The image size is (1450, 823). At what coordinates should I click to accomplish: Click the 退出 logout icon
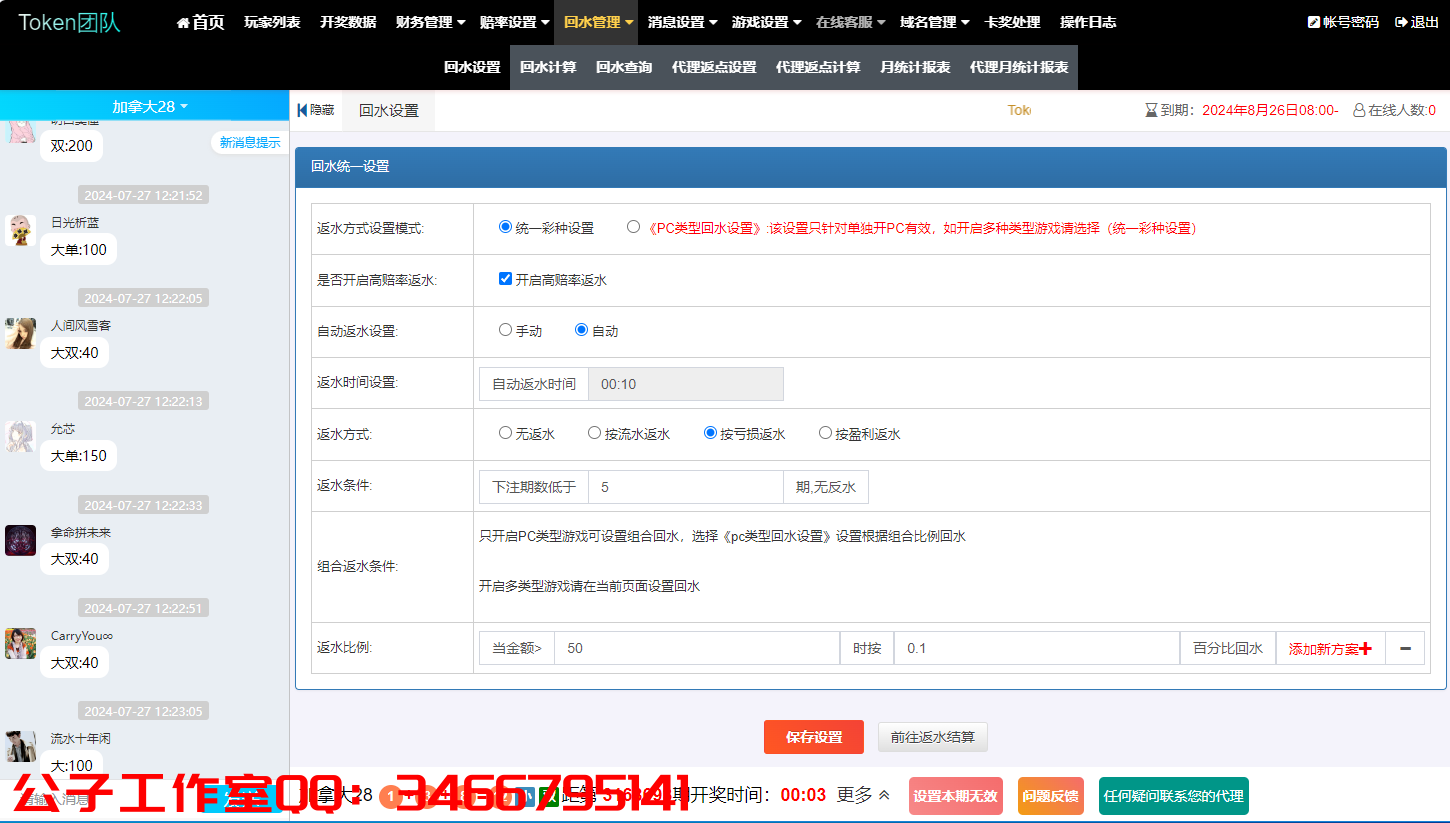(x=1401, y=22)
